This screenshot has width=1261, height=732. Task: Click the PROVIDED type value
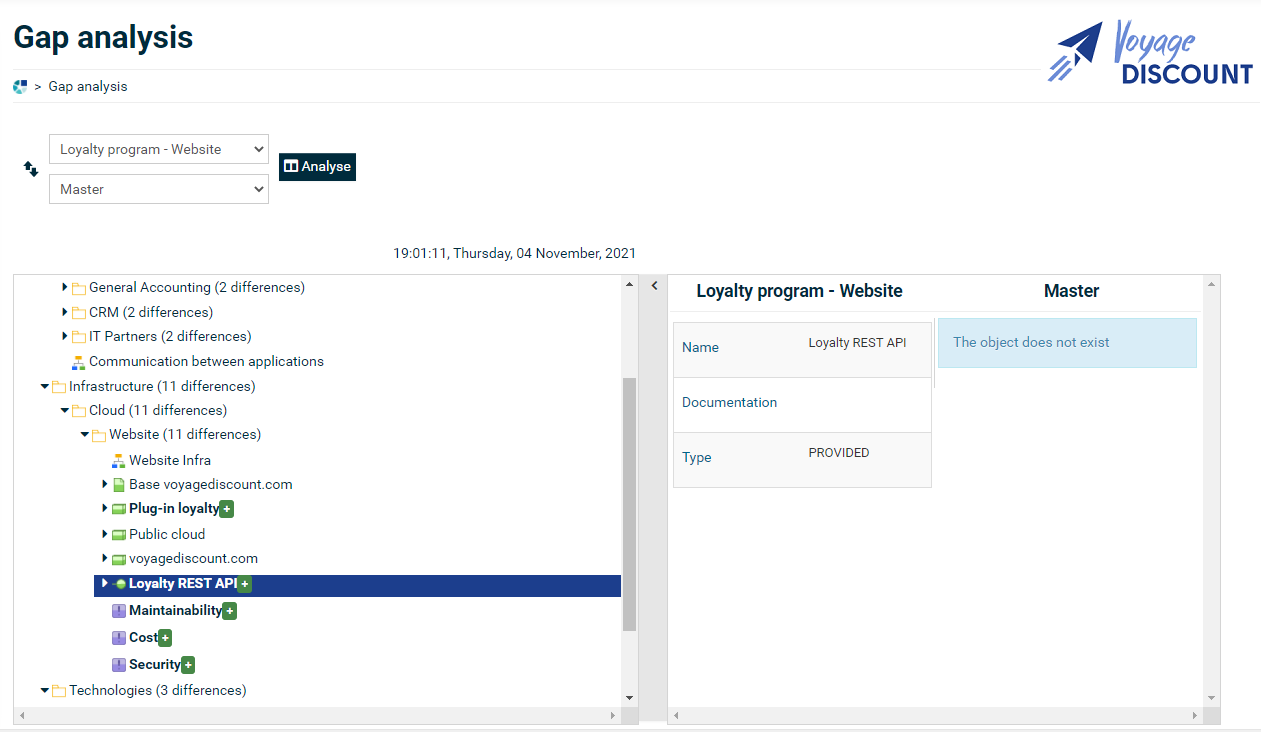pyautogui.click(x=839, y=453)
